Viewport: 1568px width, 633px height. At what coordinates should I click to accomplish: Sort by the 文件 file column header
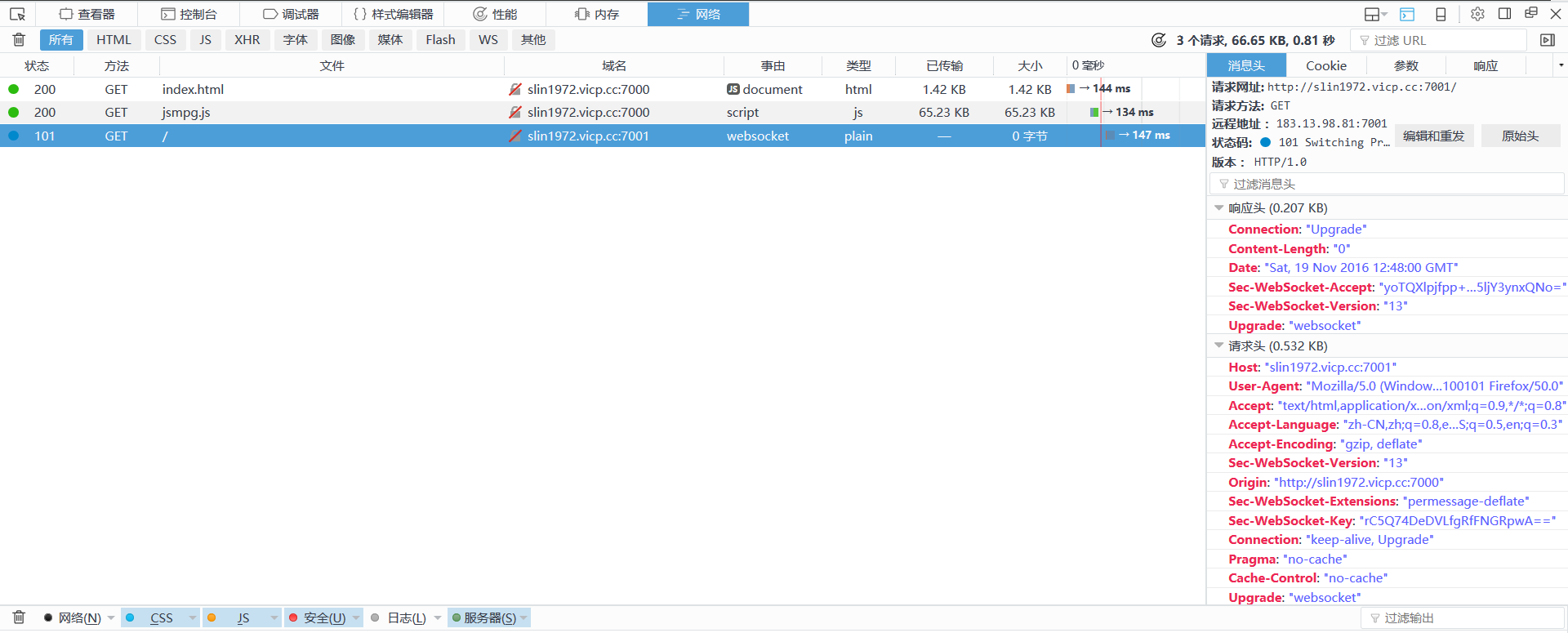[332, 65]
